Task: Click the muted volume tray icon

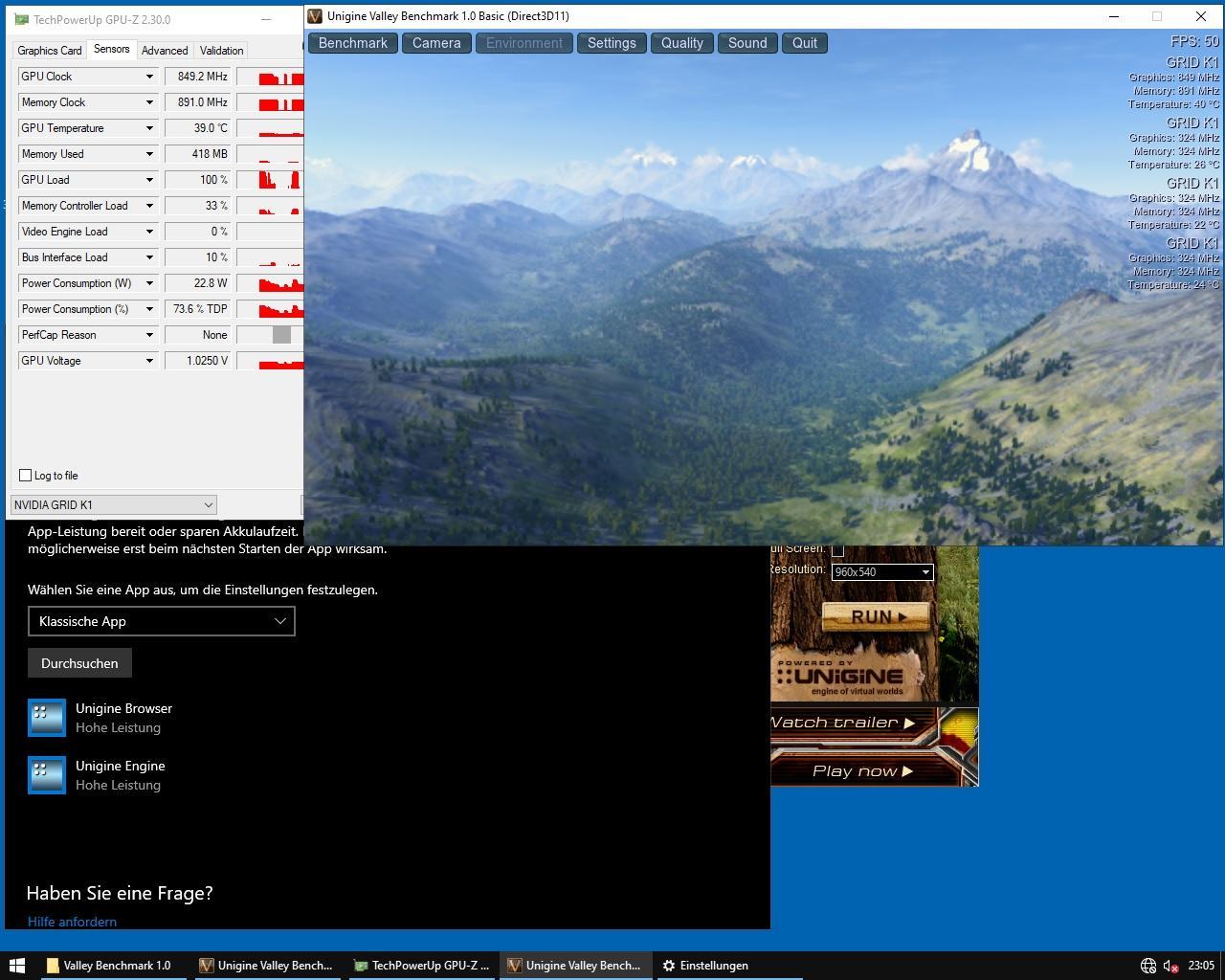Action: [1171, 966]
